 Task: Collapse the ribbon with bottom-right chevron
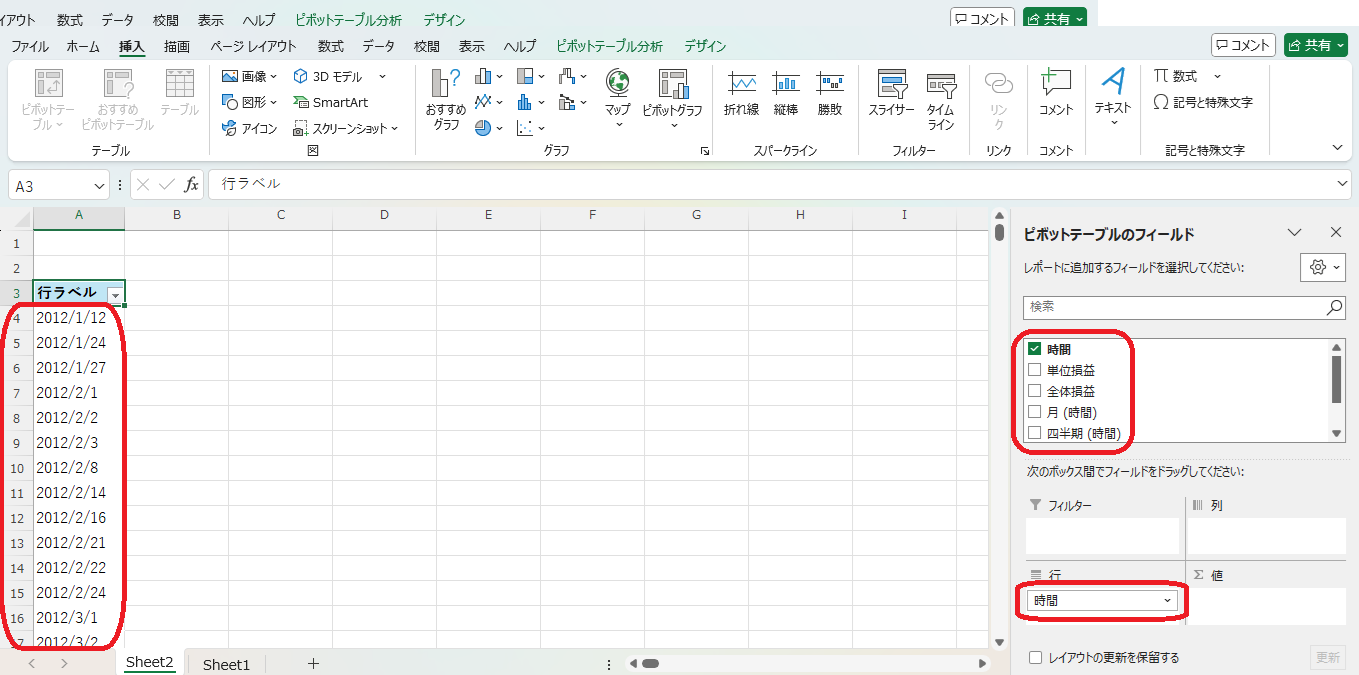click(1338, 148)
